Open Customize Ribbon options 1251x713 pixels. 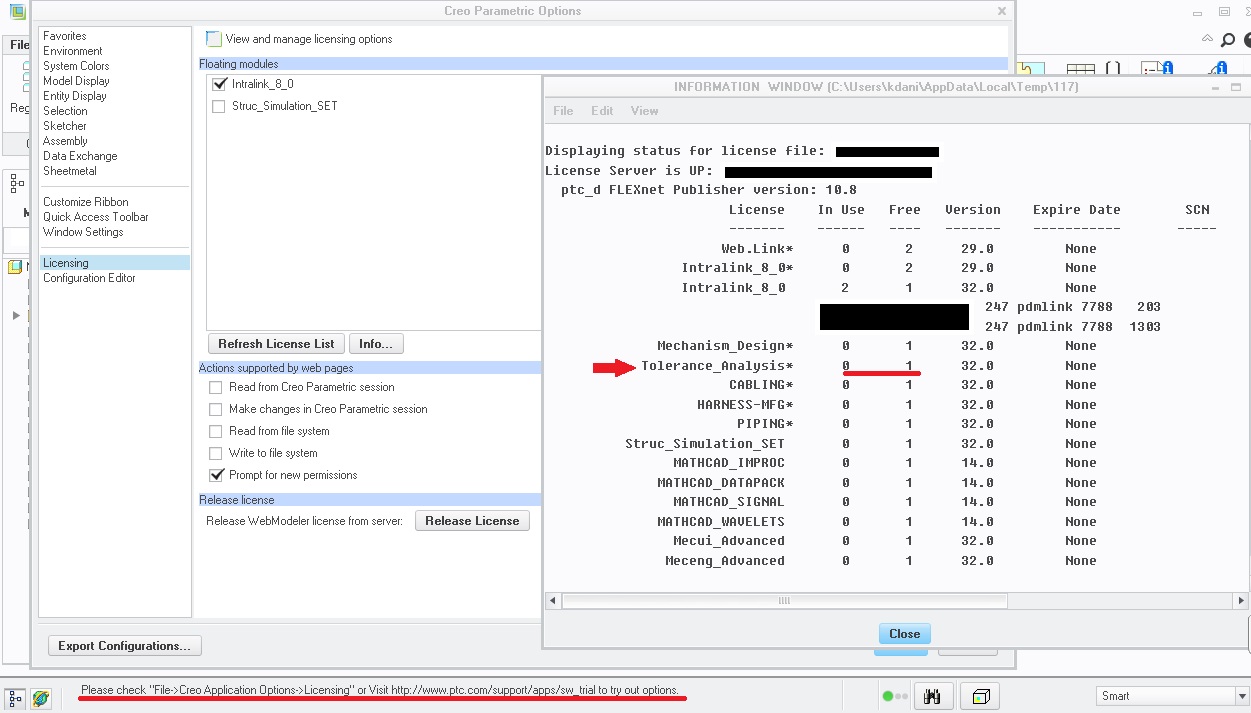[x=86, y=202]
